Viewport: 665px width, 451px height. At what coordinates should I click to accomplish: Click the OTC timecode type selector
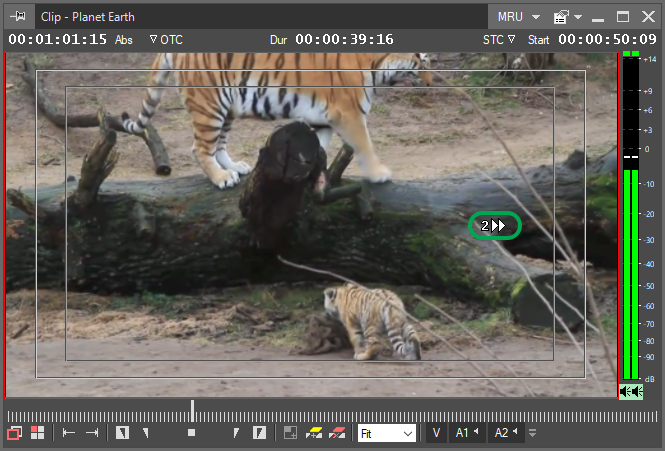pyautogui.click(x=166, y=40)
